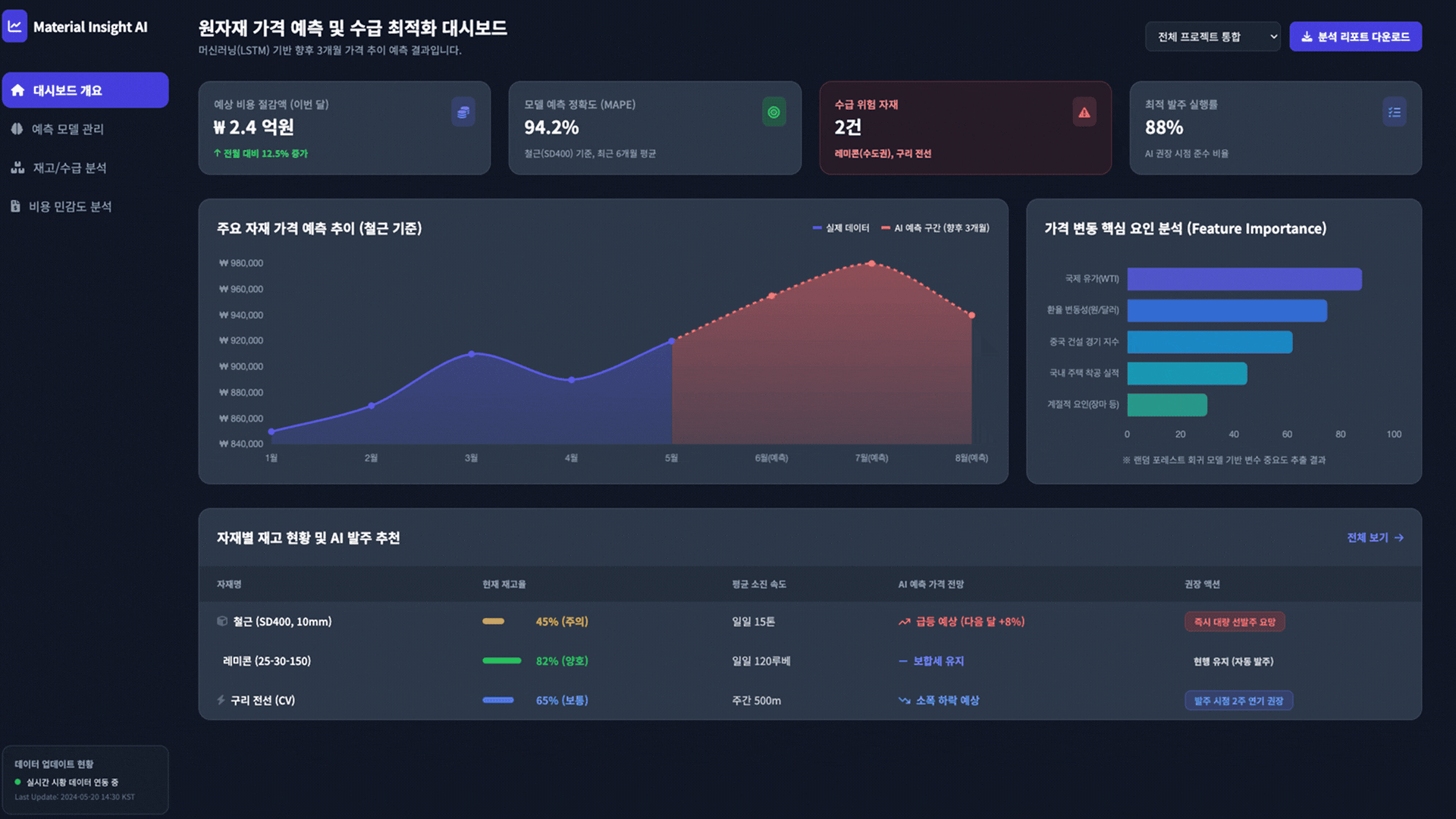Click the 전체 보기 link
Viewport: 1456px width, 819px height.
click(1375, 538)
